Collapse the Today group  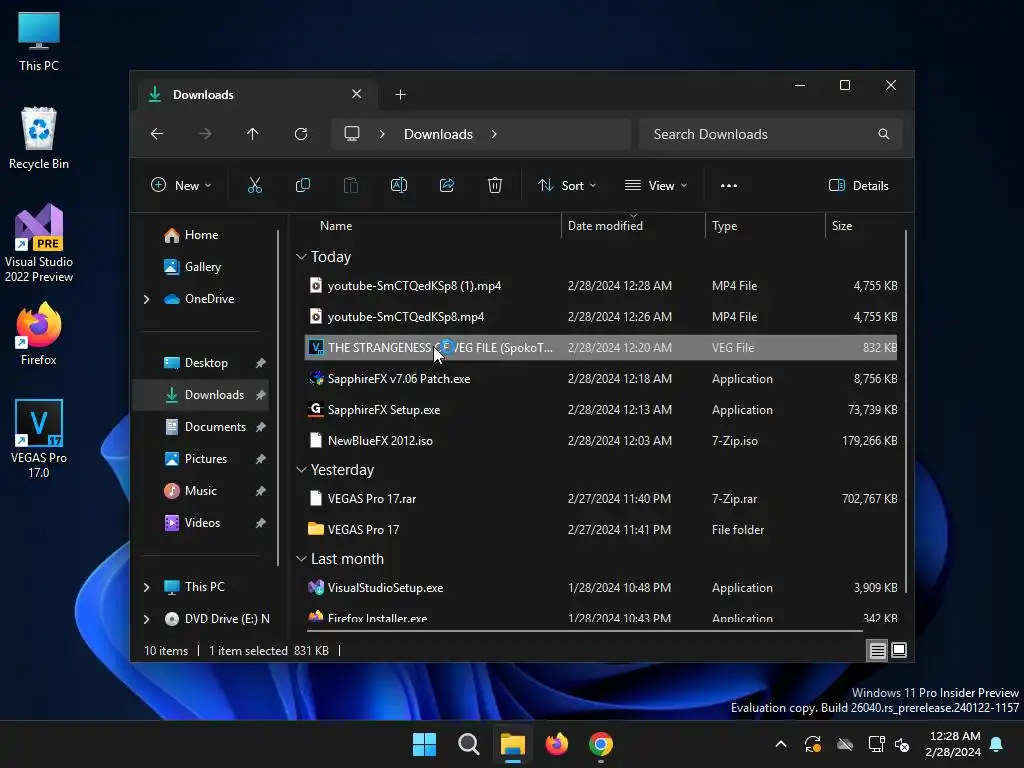[301, 257]
